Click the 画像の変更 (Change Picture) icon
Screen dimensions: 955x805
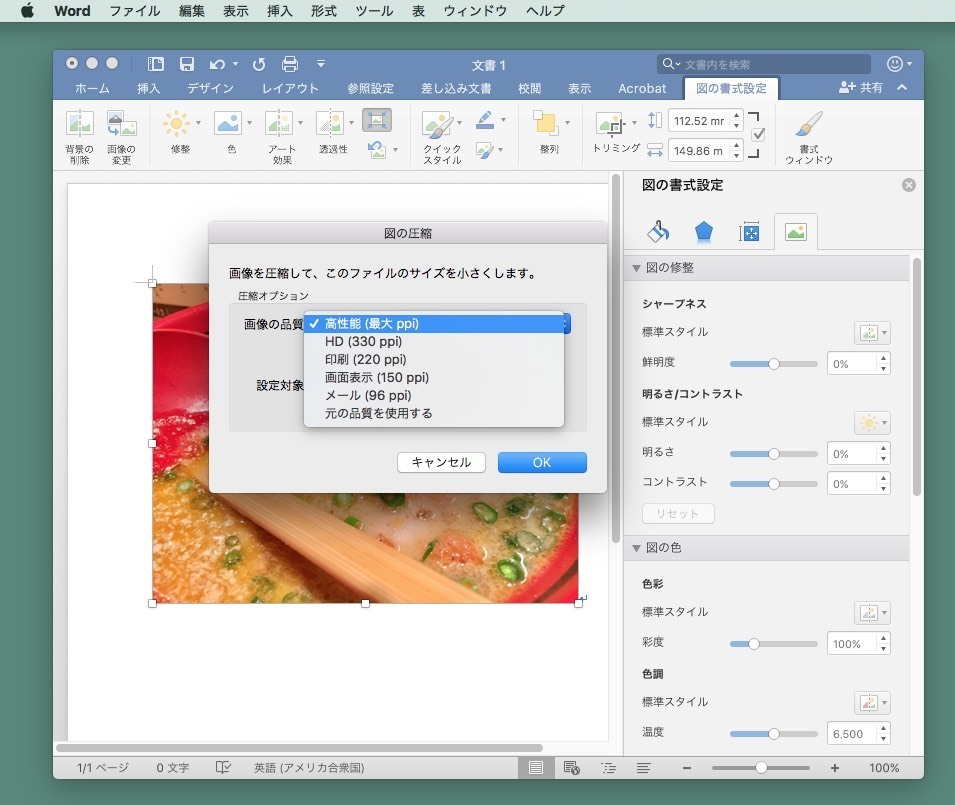pos(121,124)
